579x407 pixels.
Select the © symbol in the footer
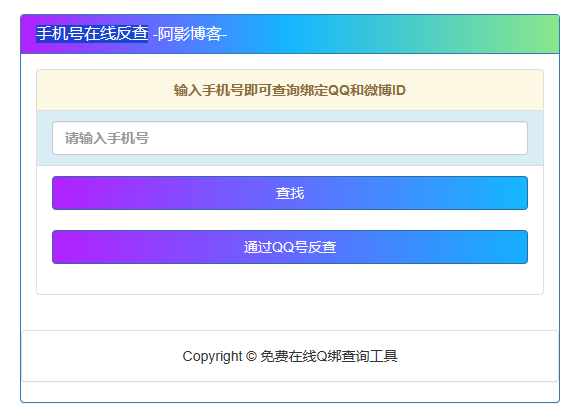click(x=251, y=356)
